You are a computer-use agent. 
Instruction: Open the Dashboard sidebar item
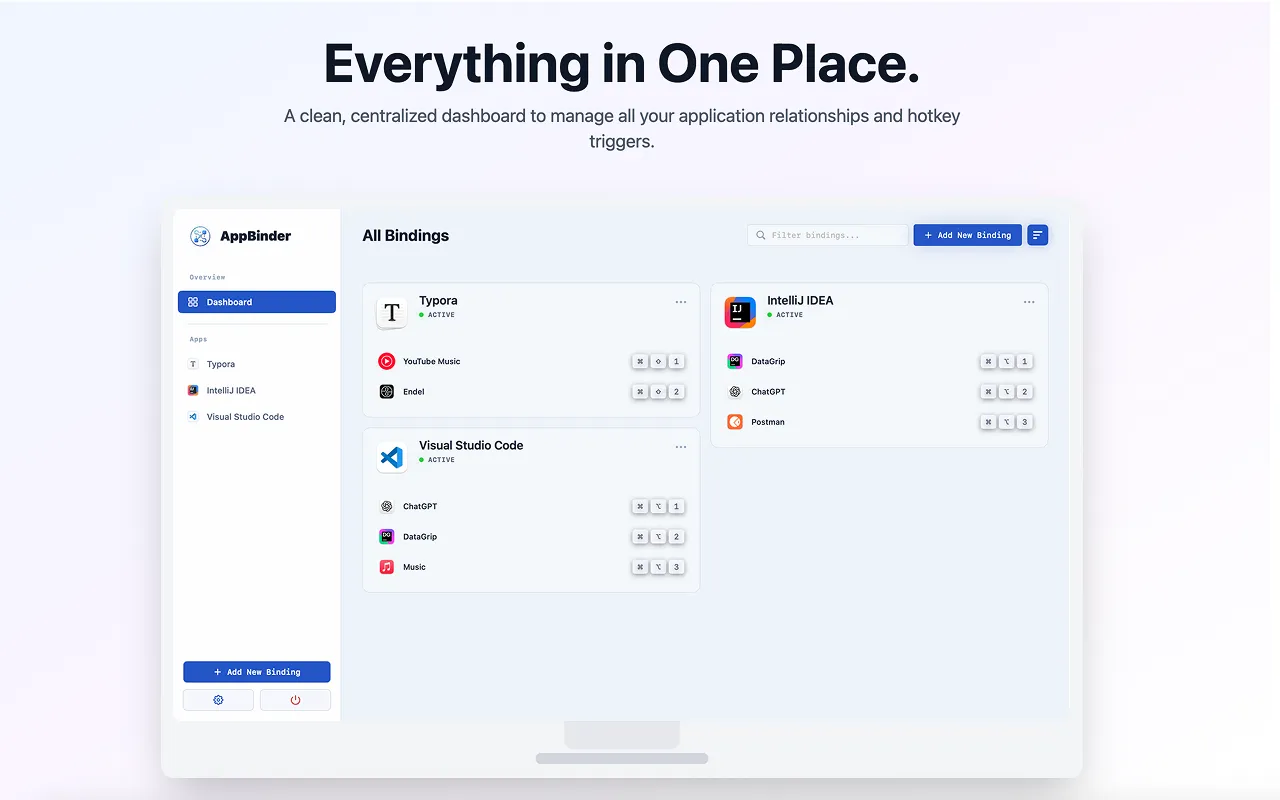pyautogui.click(x=257, y=302)
